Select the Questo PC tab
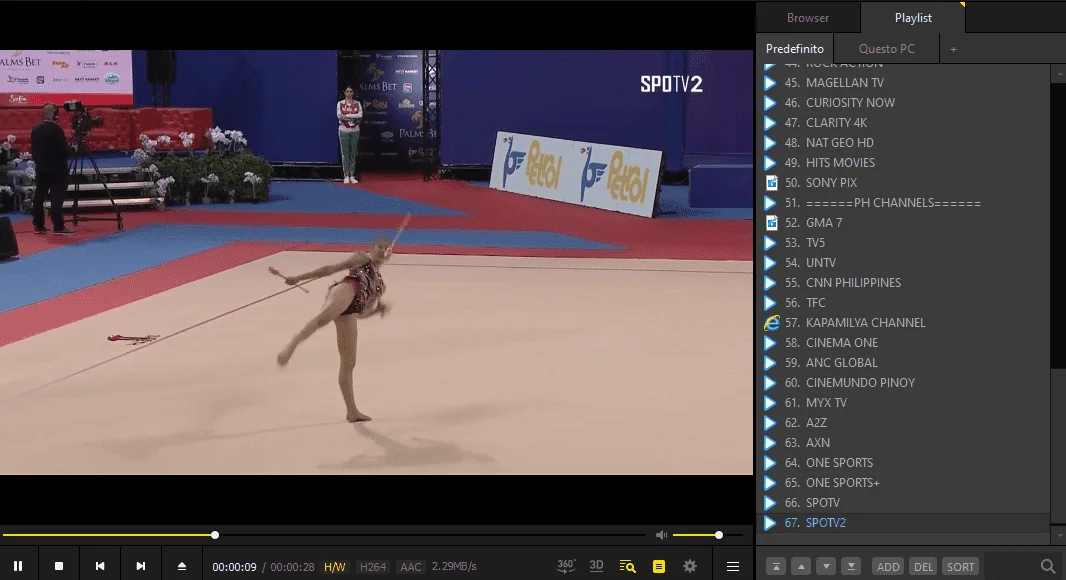 (887, 49)
